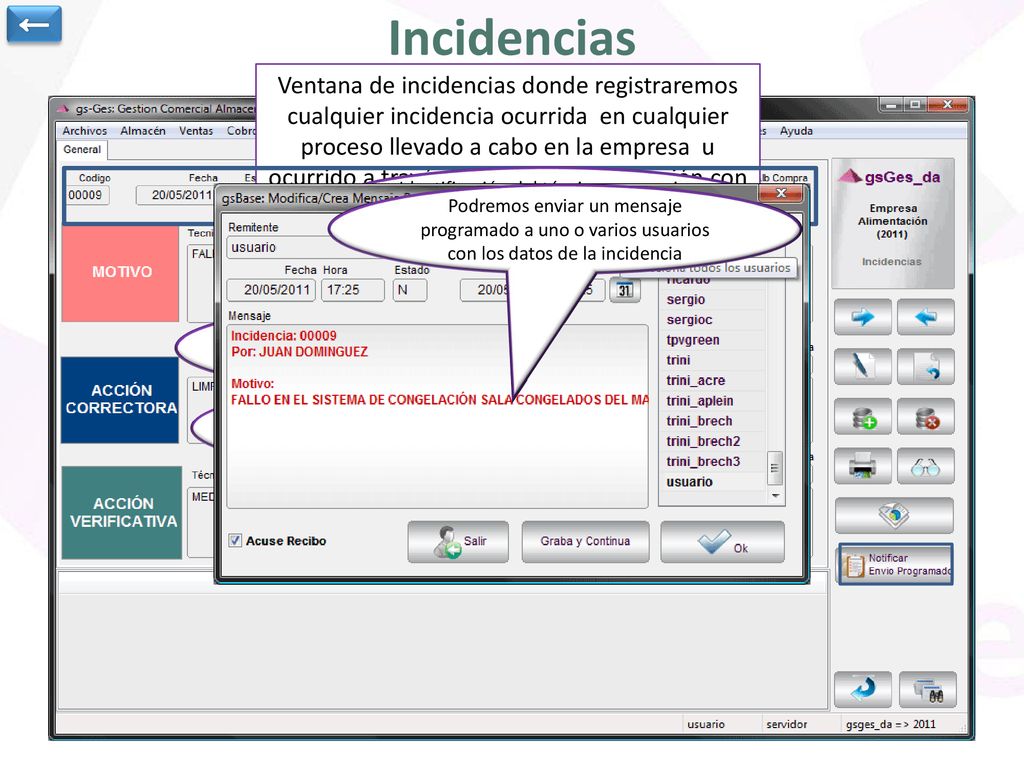Delete record with database red X icon
This screenshot has width=1024, height=768.
click(x=925, y=417)
